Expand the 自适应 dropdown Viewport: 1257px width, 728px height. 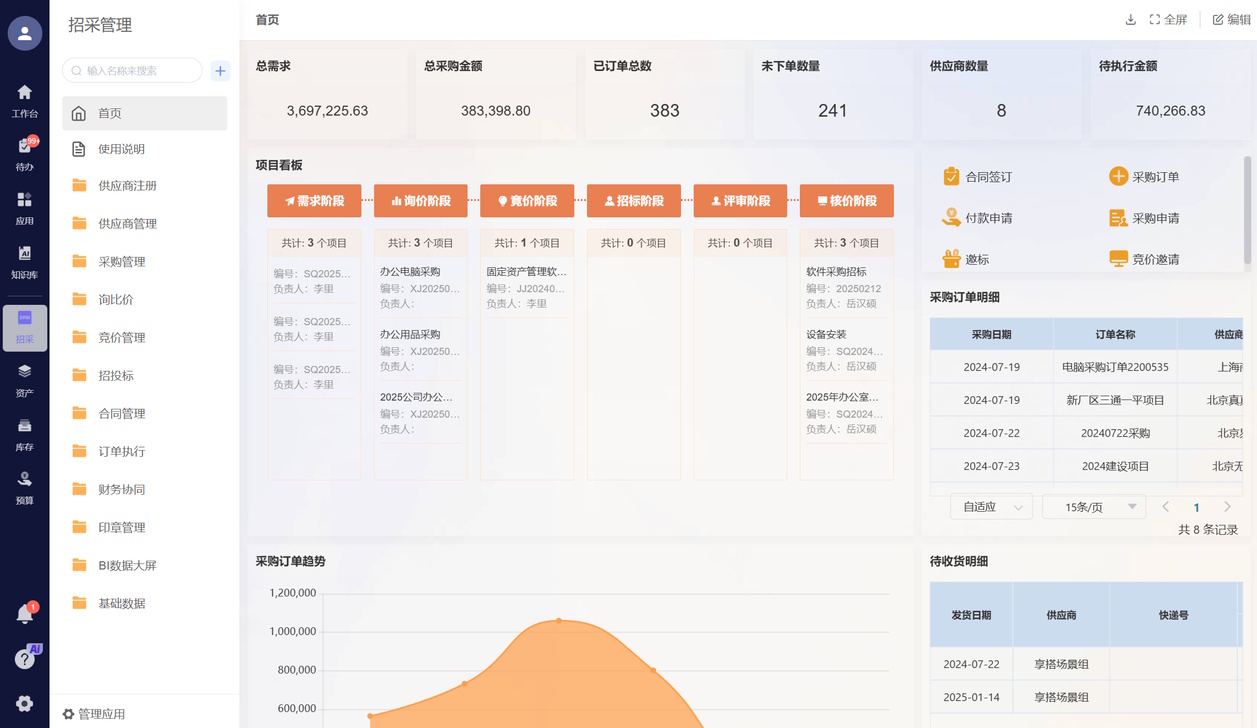click(x=991, y=507)
